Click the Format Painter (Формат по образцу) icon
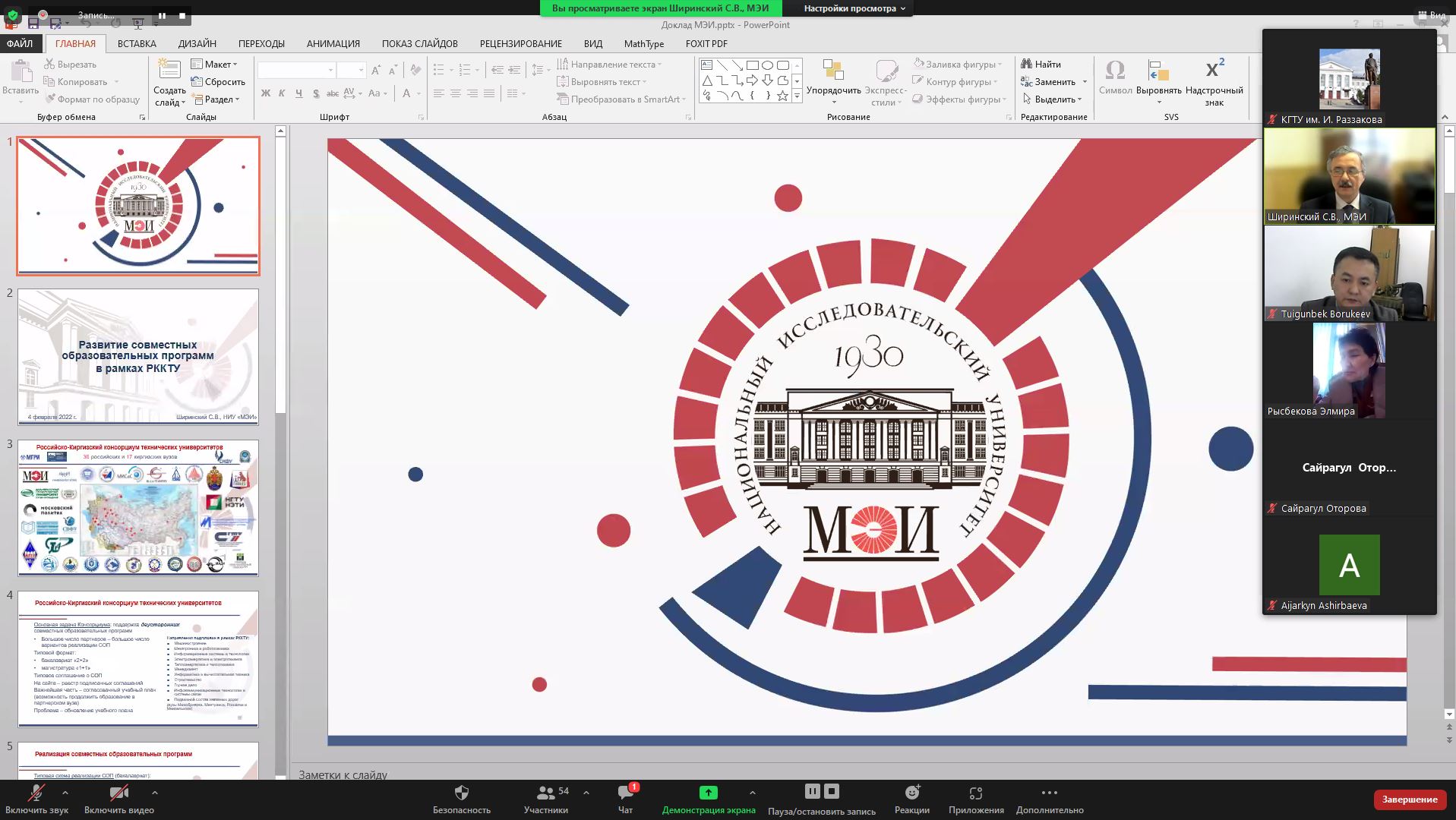The image size is (1456, 820). (x=50, y=99)
